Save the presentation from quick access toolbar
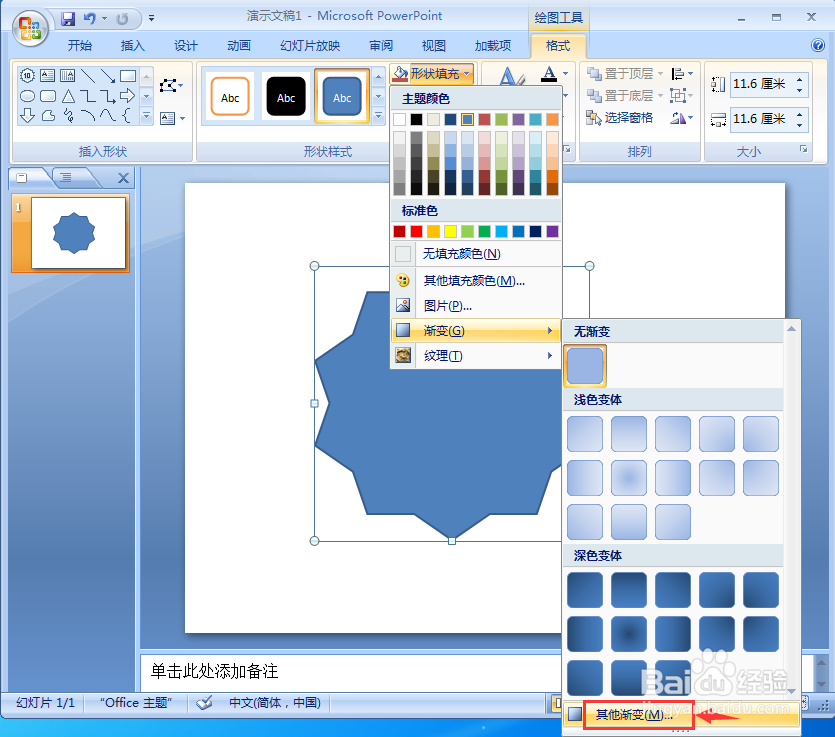 coord(68,19)
